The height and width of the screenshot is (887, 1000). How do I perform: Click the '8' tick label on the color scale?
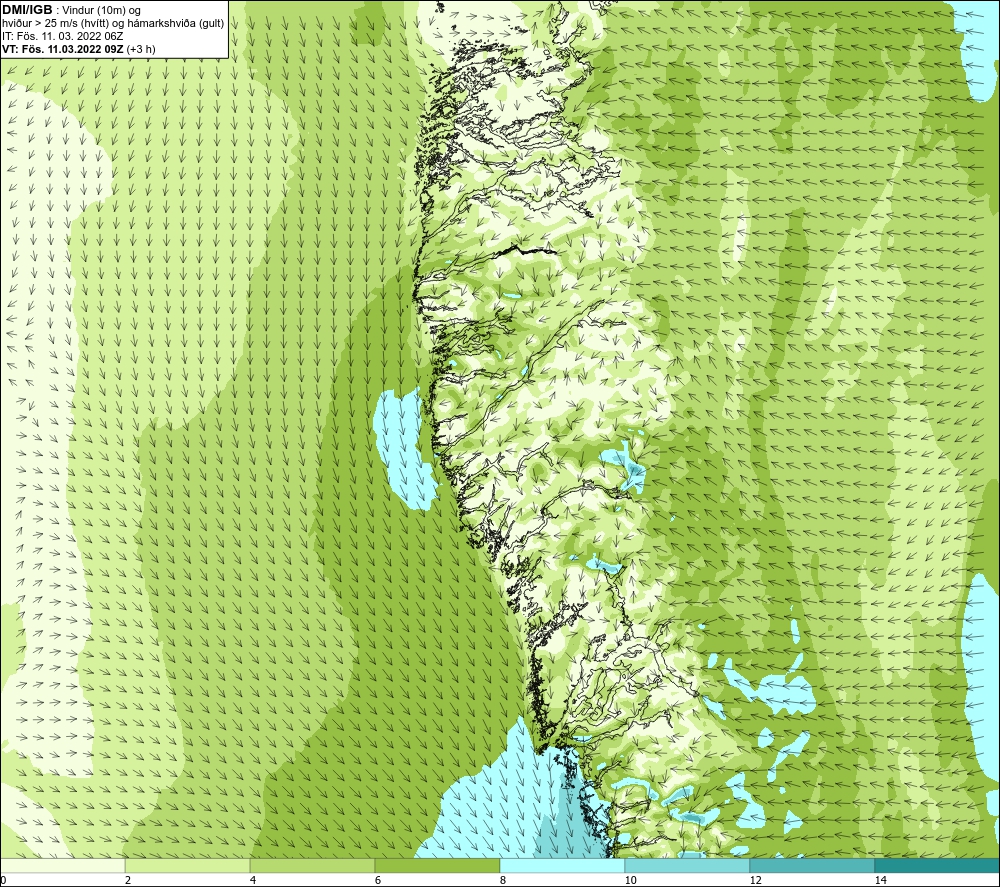(503, 880)
